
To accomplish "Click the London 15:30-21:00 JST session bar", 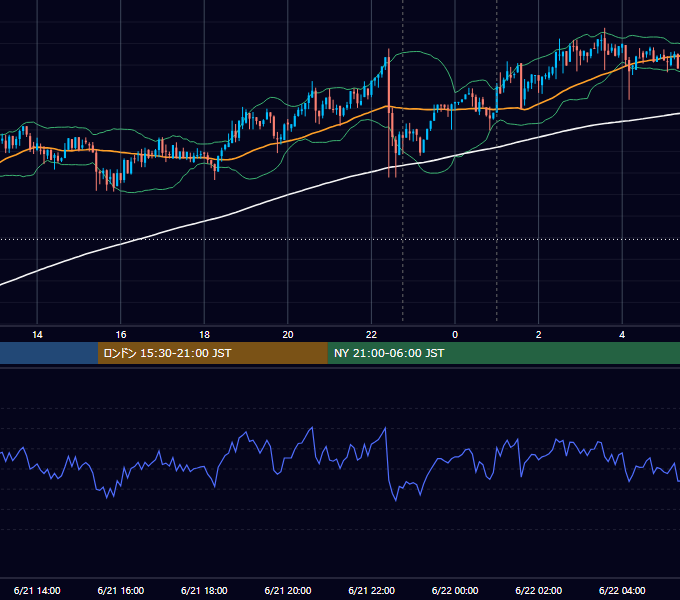I will click(212, 353).
